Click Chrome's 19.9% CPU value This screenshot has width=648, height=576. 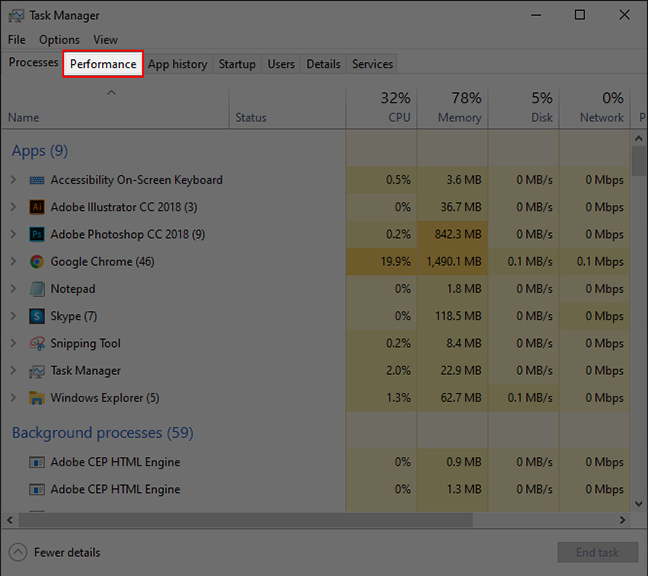pyautogui.click(x=395, y=262)
